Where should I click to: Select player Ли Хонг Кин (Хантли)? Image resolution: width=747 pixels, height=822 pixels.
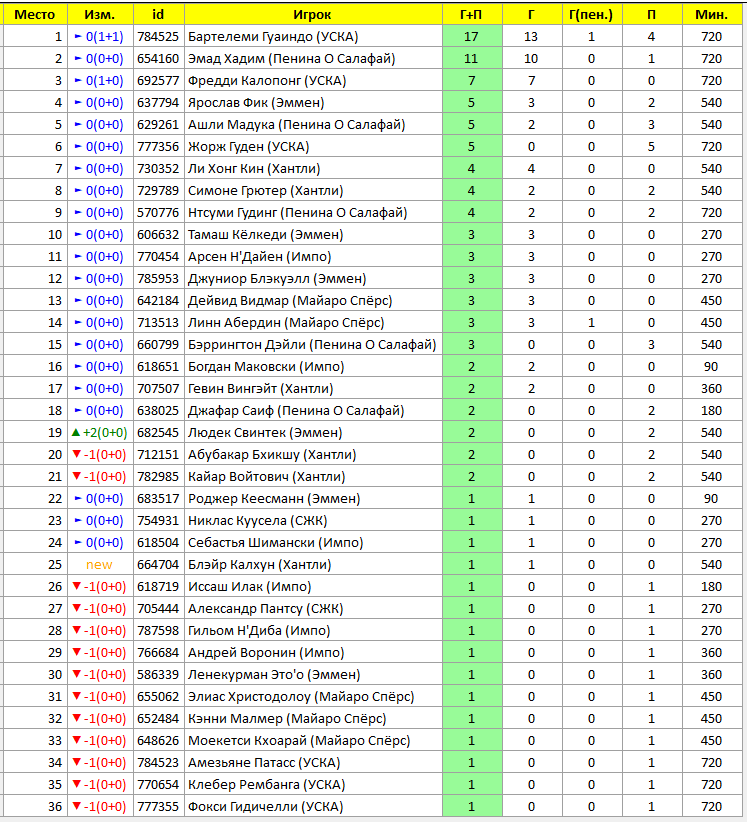[x=254, y=169]
